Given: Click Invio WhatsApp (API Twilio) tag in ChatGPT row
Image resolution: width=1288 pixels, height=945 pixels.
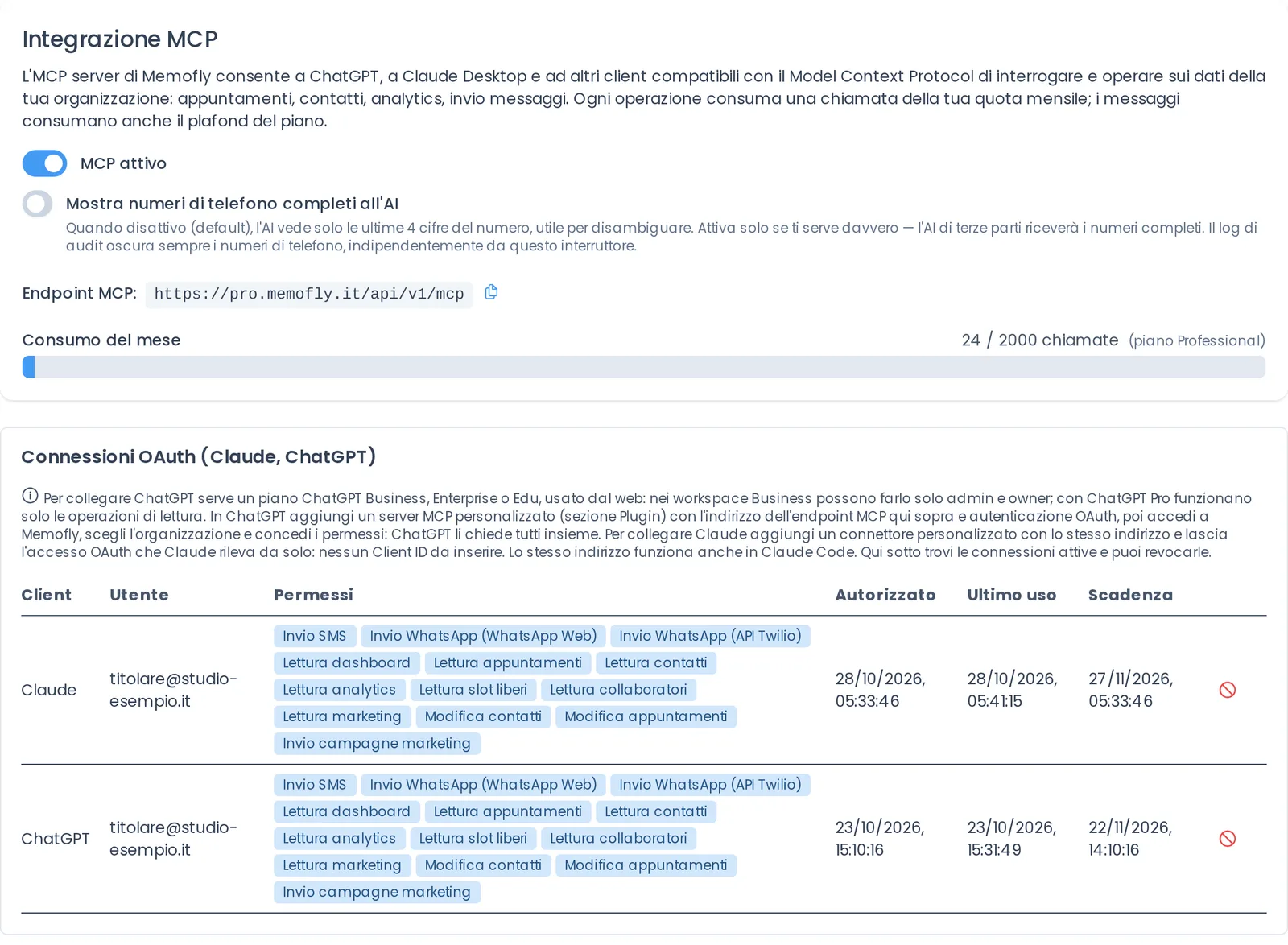Looking at the screenshot, I should [x=710, y=785].
